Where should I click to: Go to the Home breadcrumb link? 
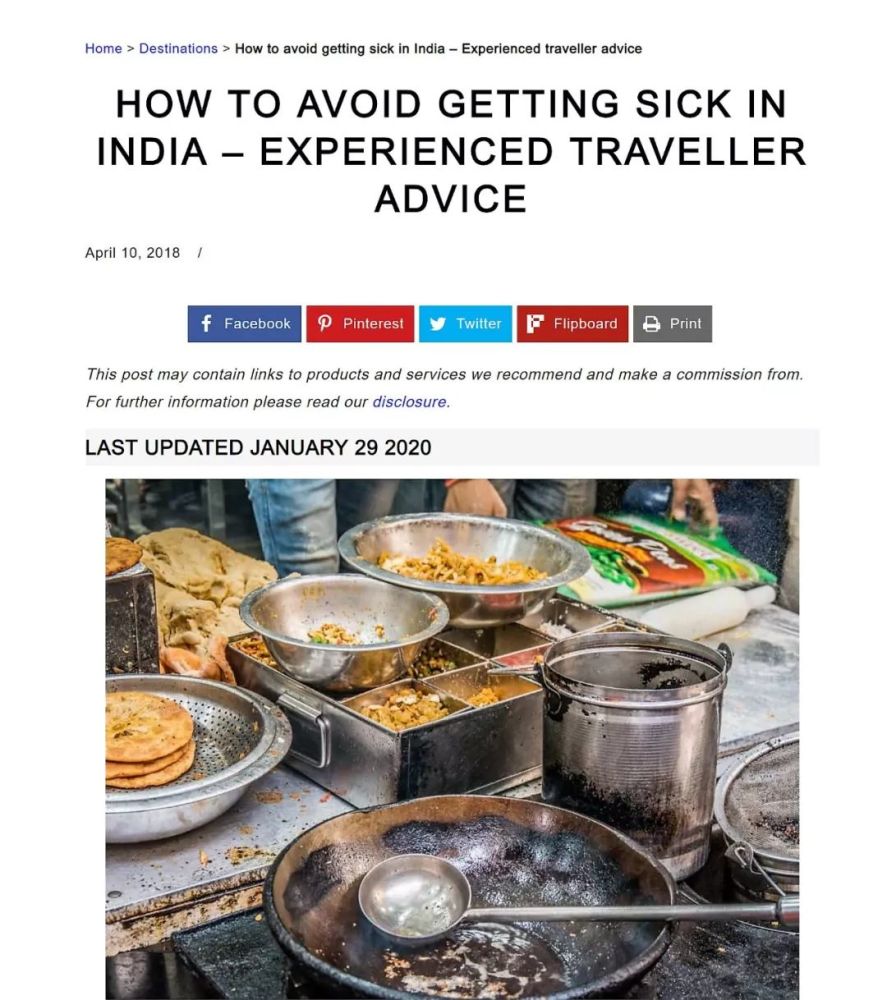pos(103,48)
